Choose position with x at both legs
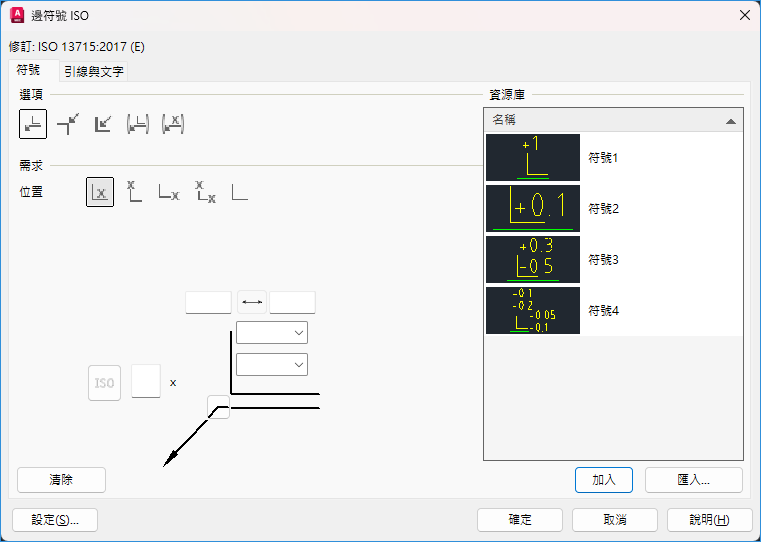This screenshot has width=761, height=542. click(205, 192)
